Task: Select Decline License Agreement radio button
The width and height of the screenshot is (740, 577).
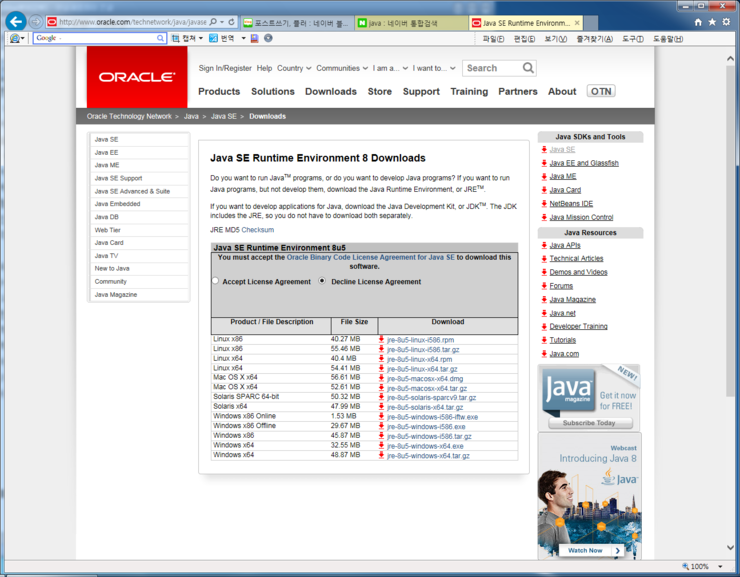Action: [x=322, y=281]
